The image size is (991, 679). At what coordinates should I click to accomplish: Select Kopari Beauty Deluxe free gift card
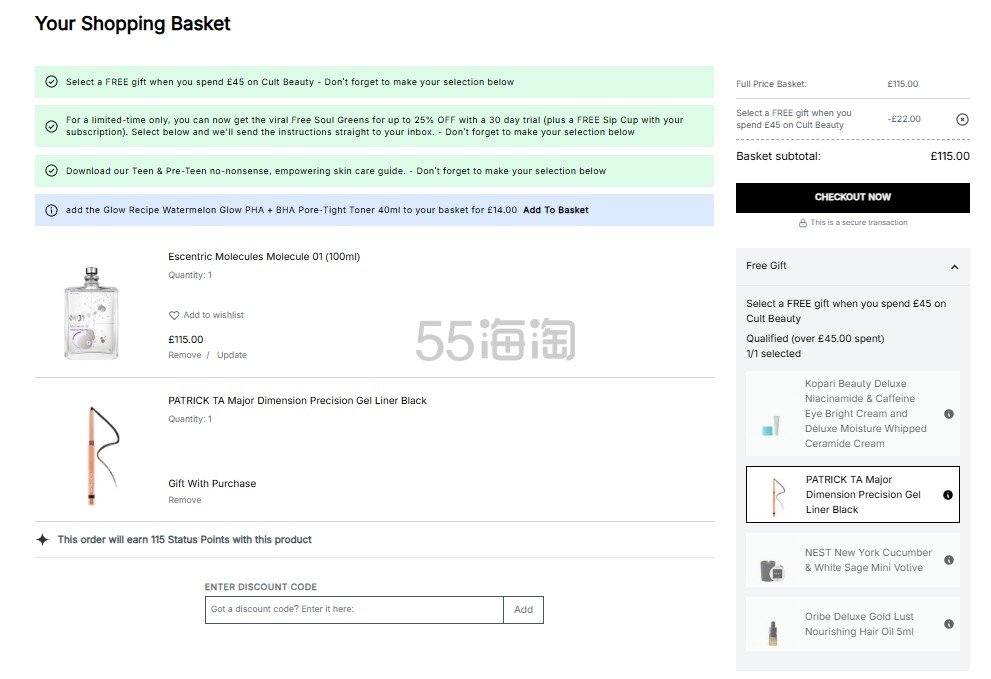click(x=853, y=413)
